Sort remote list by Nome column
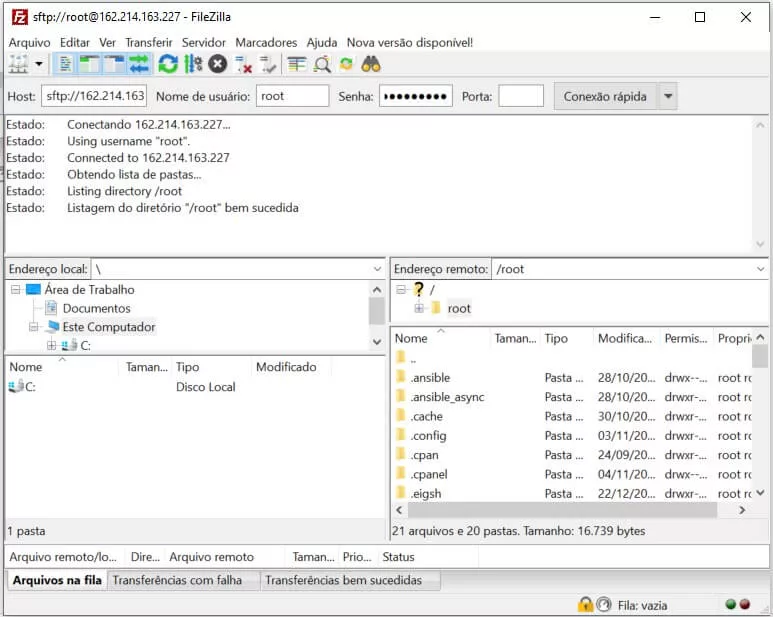Viewport: 773px width, 617px height. point(441,339)
